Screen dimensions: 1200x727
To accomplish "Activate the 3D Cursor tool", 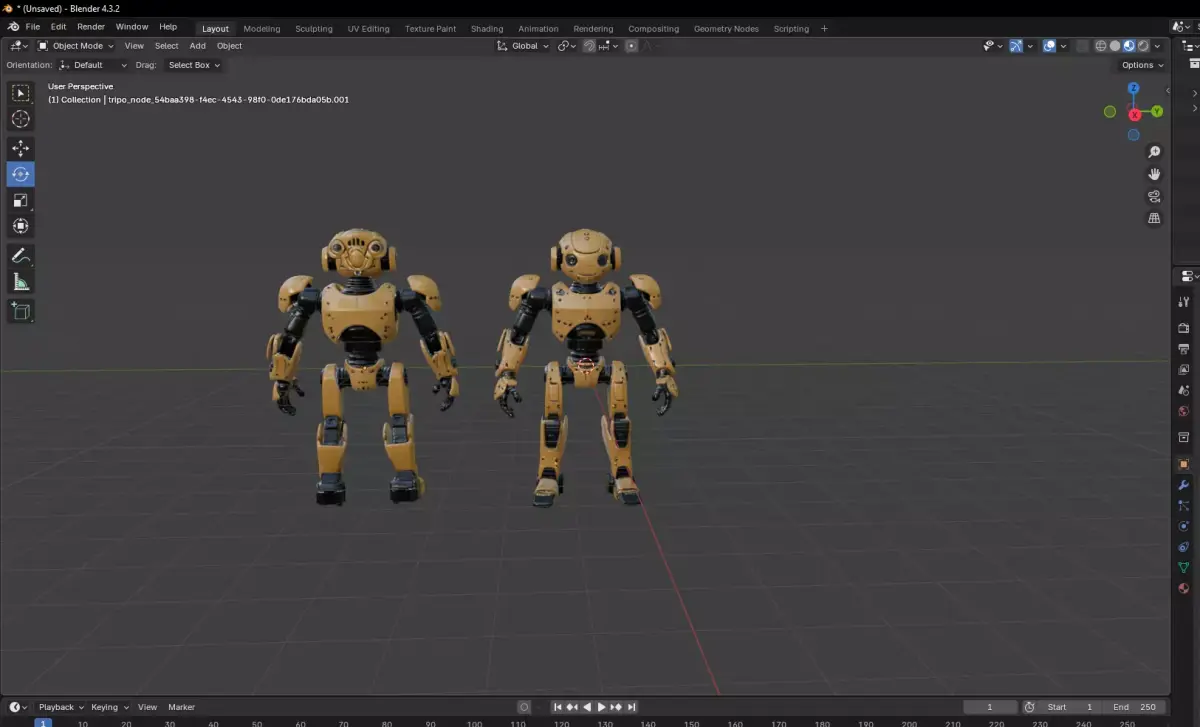I will [x=20, y=119].
